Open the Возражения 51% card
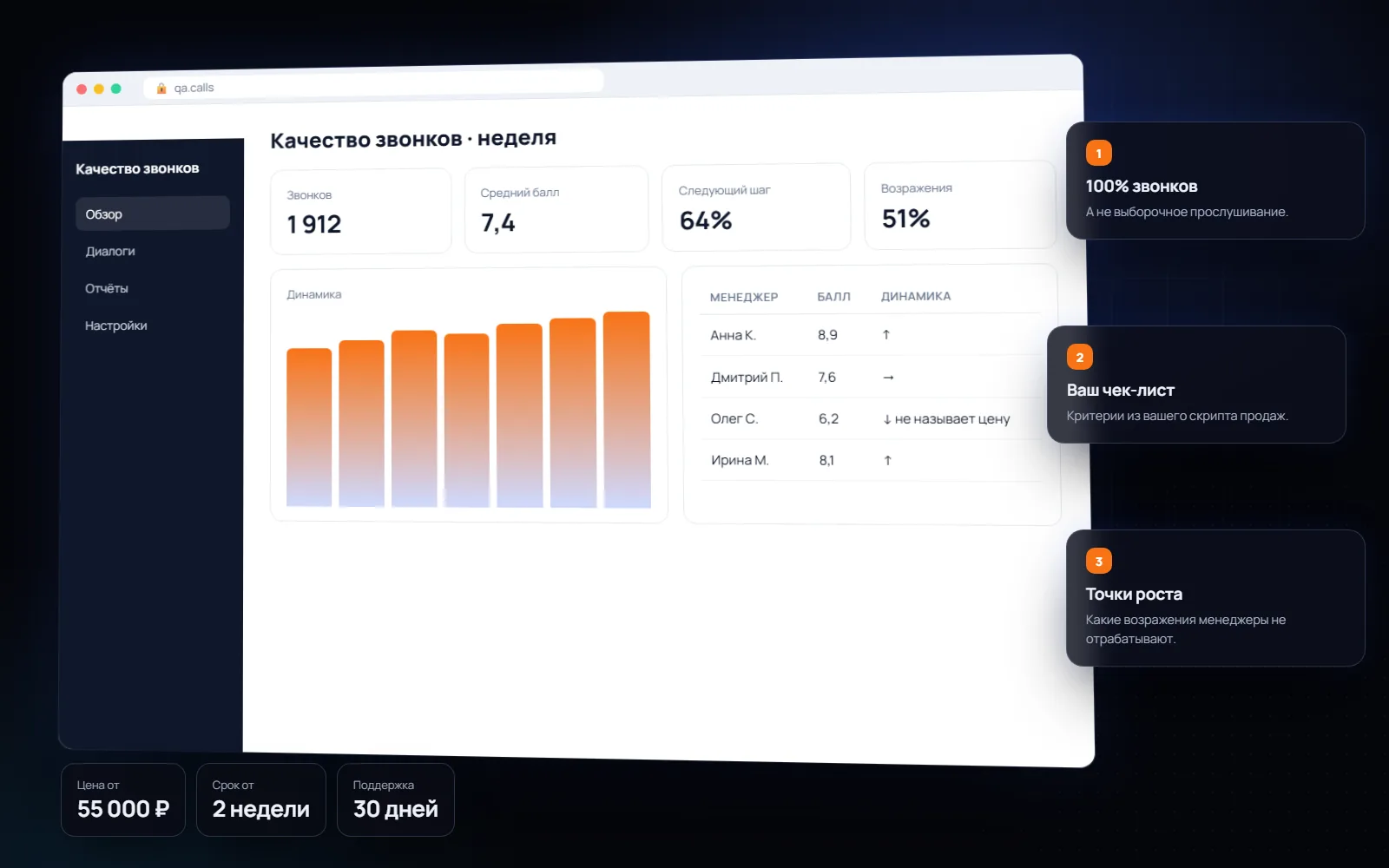 960,206
